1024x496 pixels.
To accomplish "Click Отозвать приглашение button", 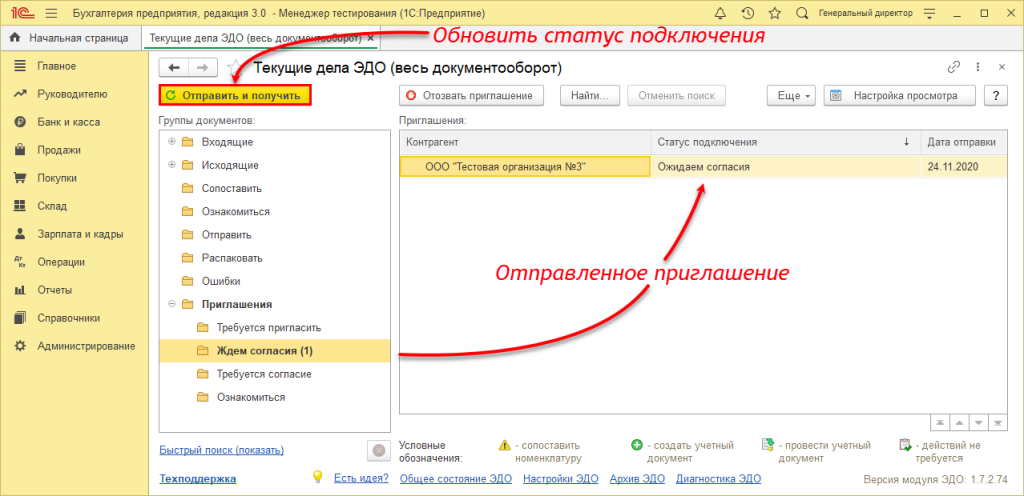I will (x=472, y=95).
